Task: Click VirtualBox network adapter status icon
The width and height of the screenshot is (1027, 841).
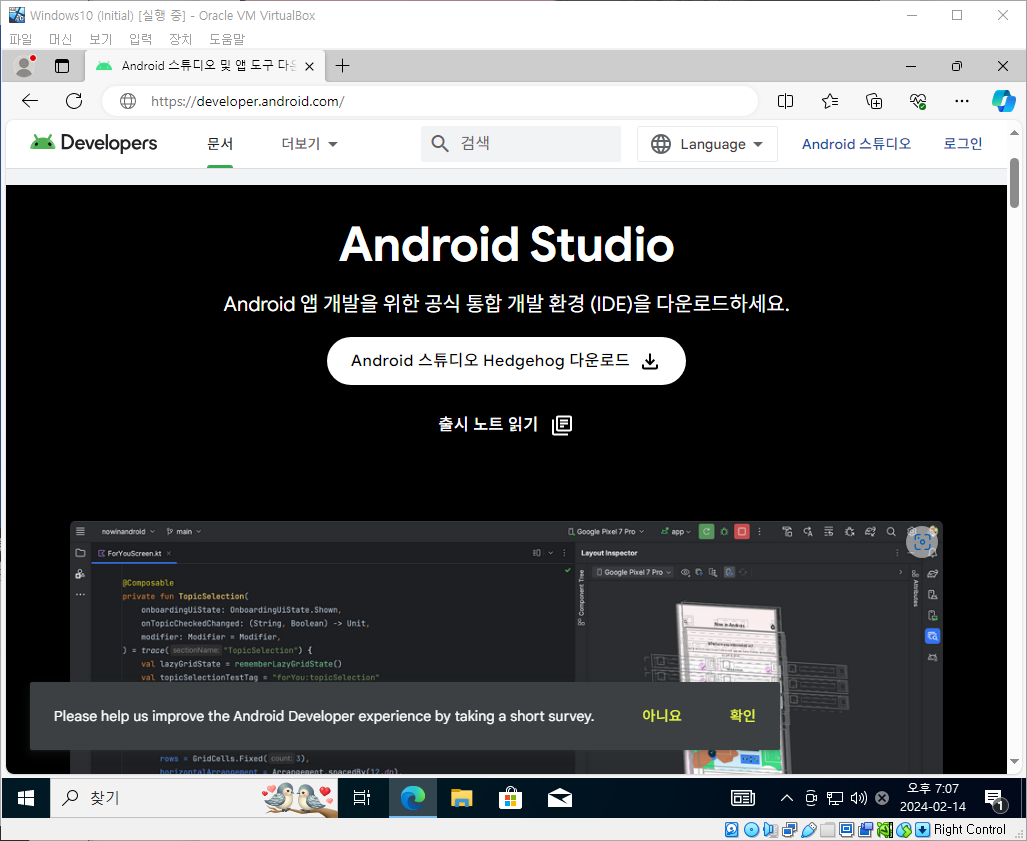Action: click(x=790, y=830)
